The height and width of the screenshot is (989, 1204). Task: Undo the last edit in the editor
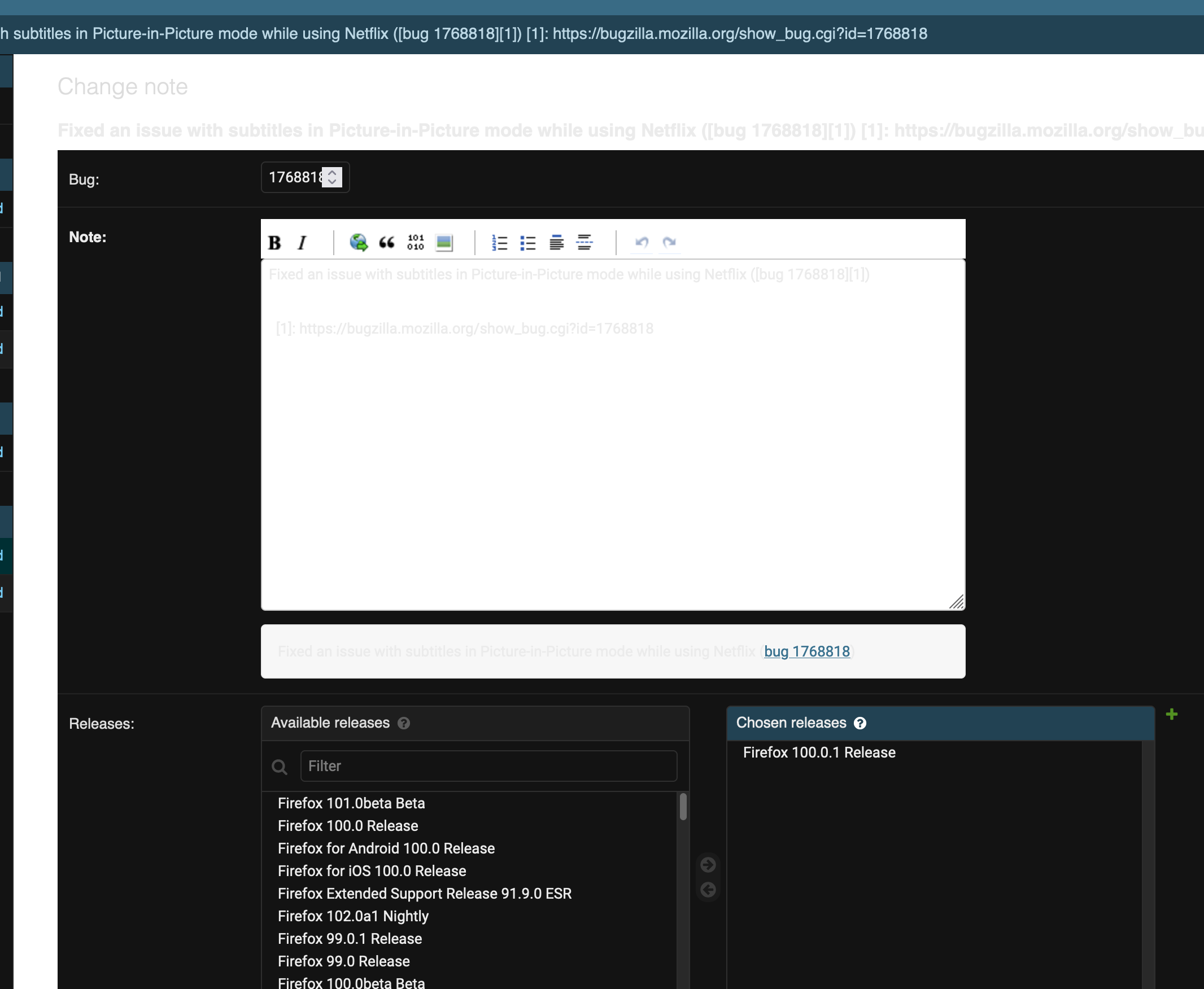click(x=642, y=242)
